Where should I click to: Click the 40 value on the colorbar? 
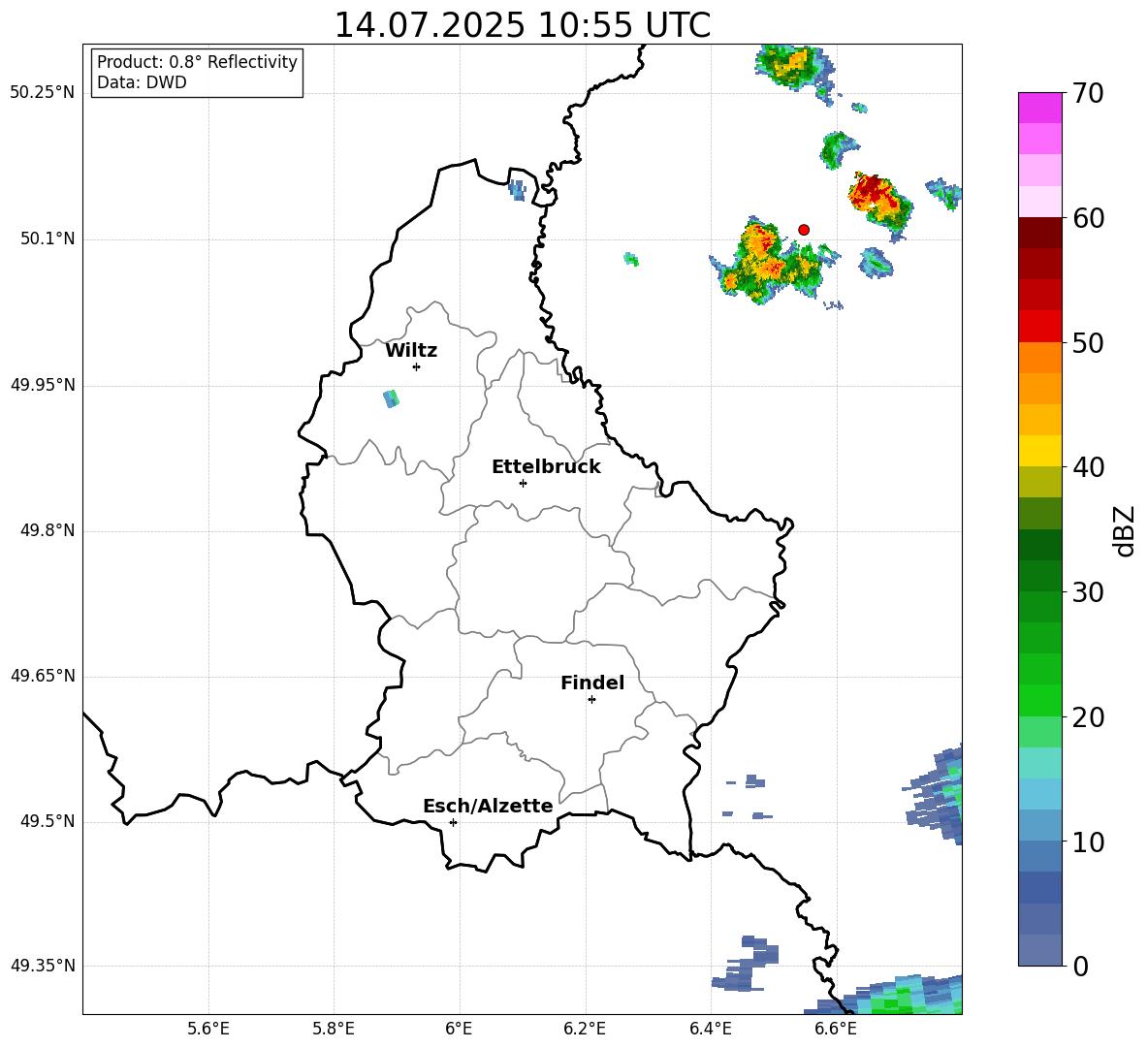point(1088,467)
